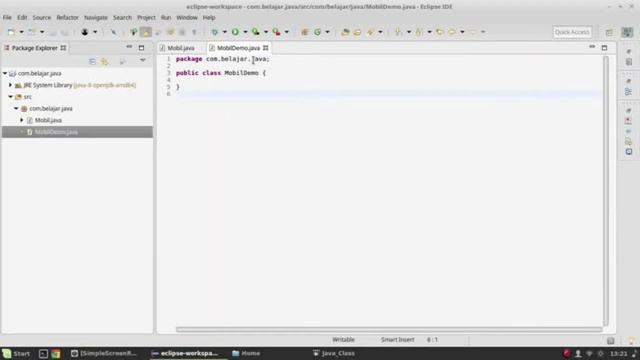The image size is (640, 360).
Task: Collapse the com.belajar.java package node
Action: click(16, 109)
